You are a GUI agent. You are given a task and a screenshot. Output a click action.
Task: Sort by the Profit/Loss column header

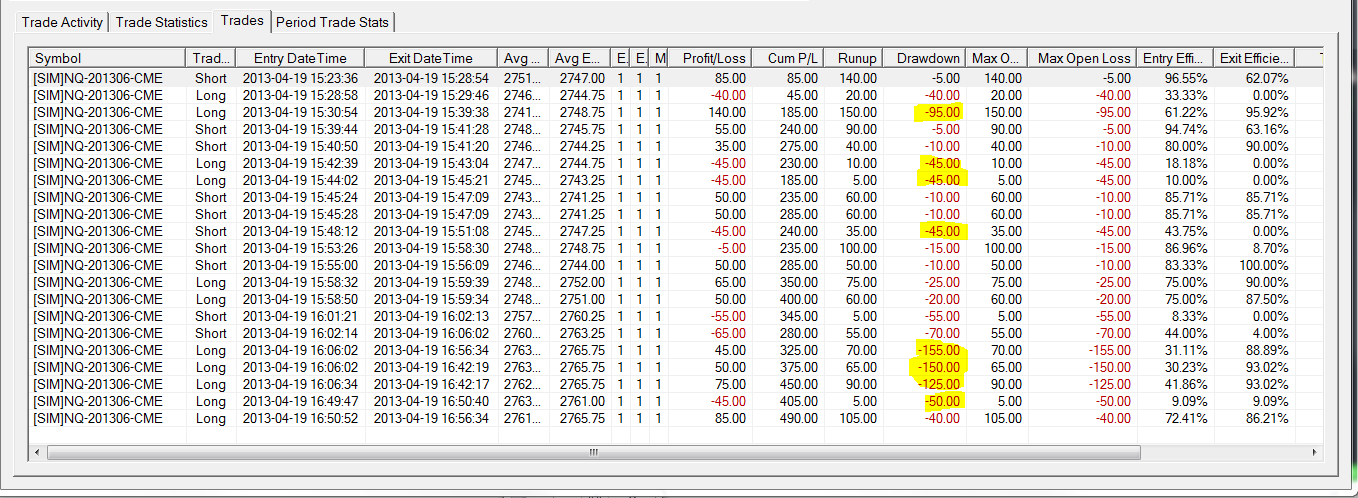click(710, 58)
